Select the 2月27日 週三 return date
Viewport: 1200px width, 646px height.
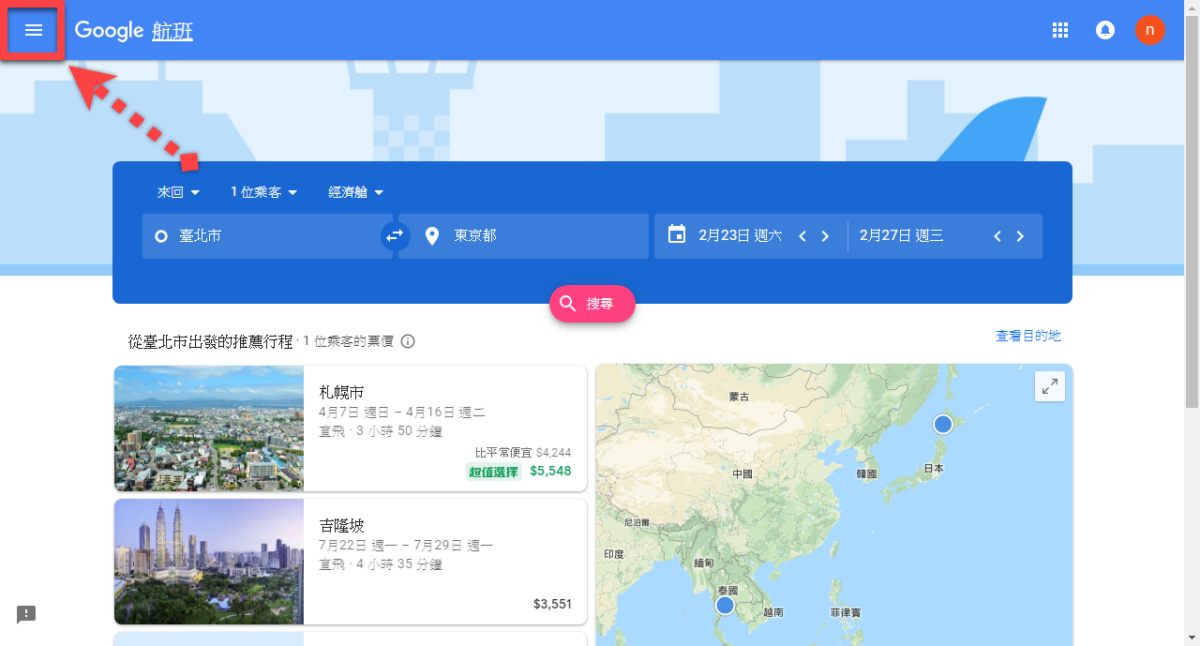coord(901,236)
